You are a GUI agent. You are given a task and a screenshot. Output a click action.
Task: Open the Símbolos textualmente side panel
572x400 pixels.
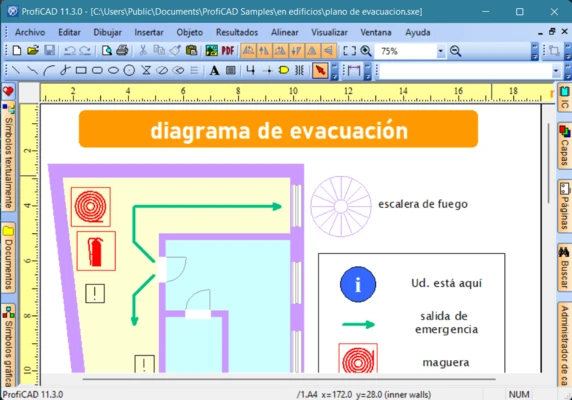point(8,157)
